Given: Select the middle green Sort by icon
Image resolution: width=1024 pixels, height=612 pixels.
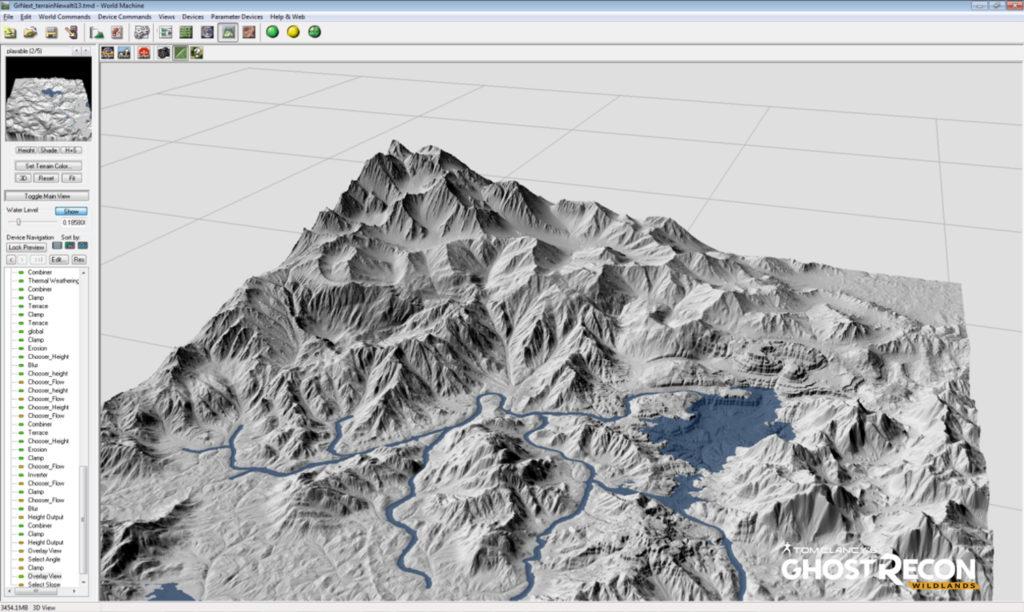Looking at the screenshot, I should point(70,246).
